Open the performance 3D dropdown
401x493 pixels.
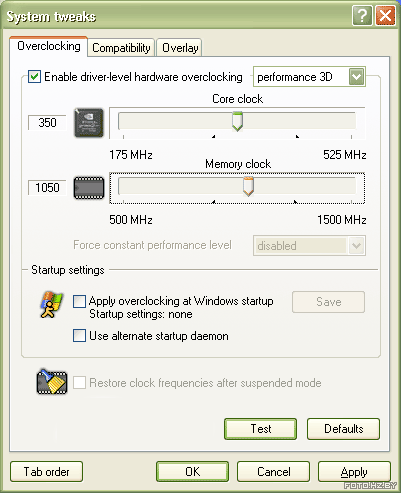357,77
